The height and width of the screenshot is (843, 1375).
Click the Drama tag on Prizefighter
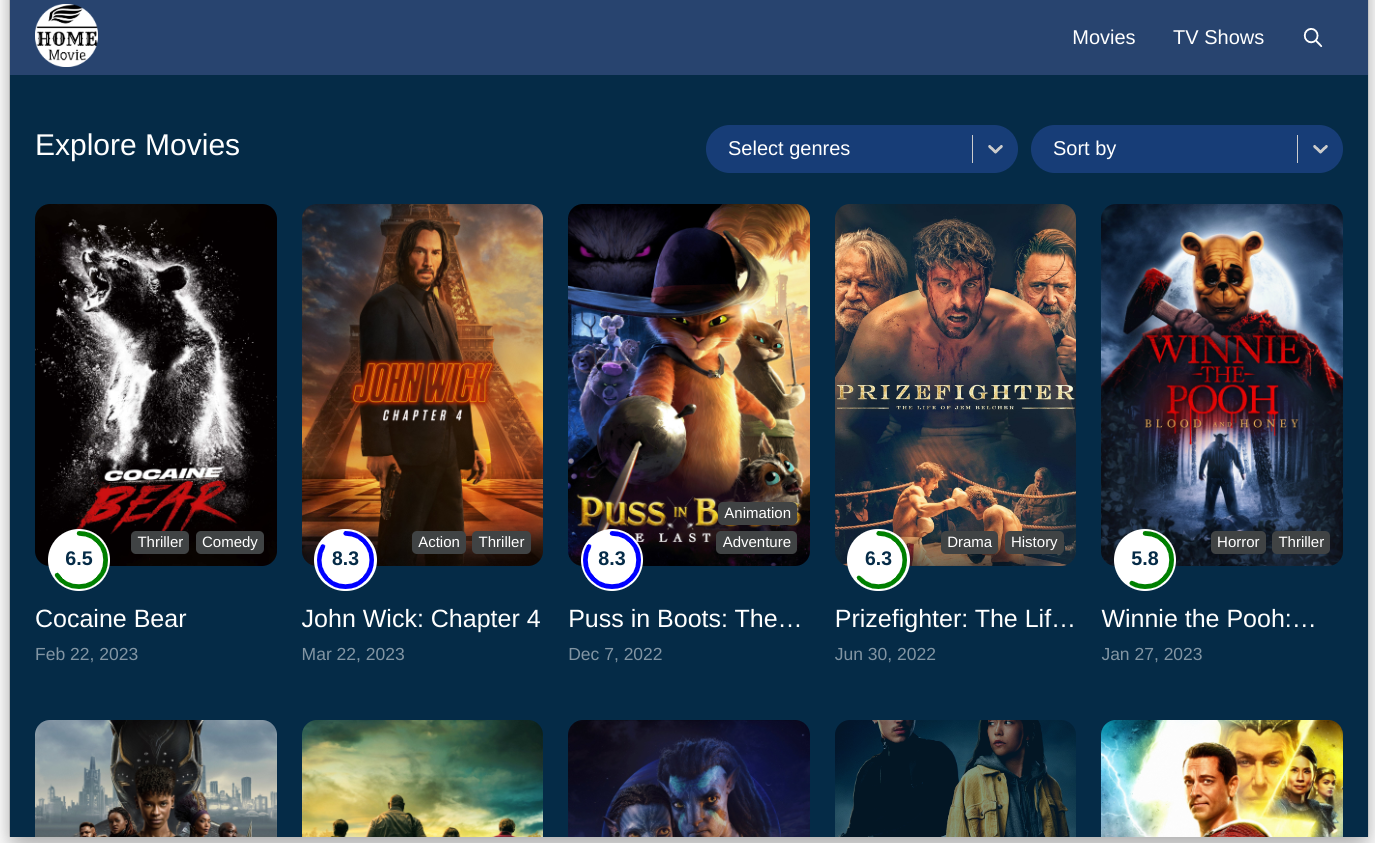[x=969, y=542]
